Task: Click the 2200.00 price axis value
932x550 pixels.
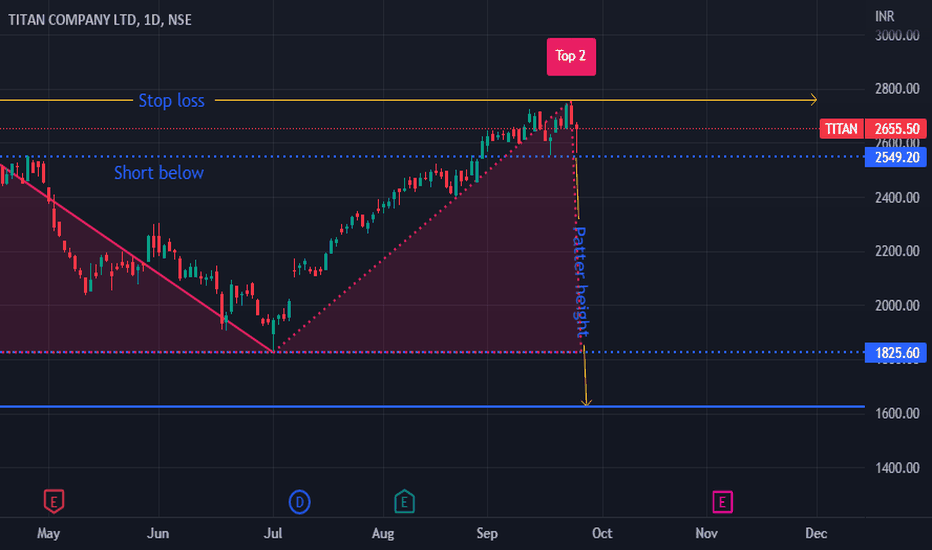Action: [897, 251]
